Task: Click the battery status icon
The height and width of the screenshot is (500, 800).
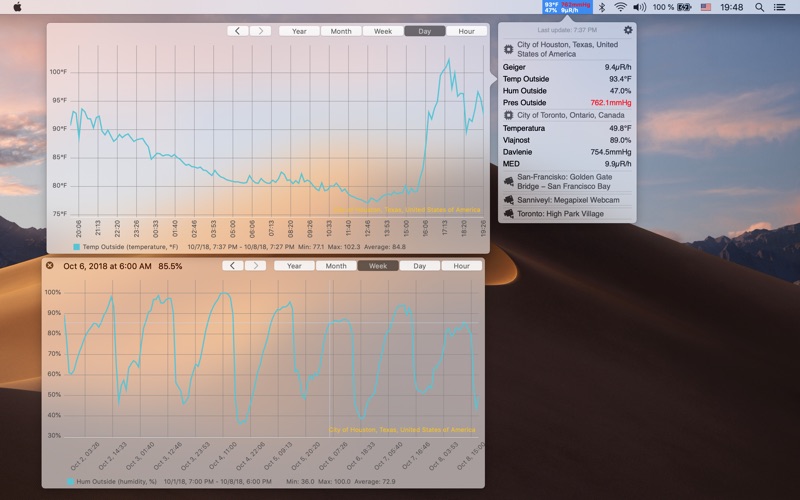Action: tap(684, 7)
